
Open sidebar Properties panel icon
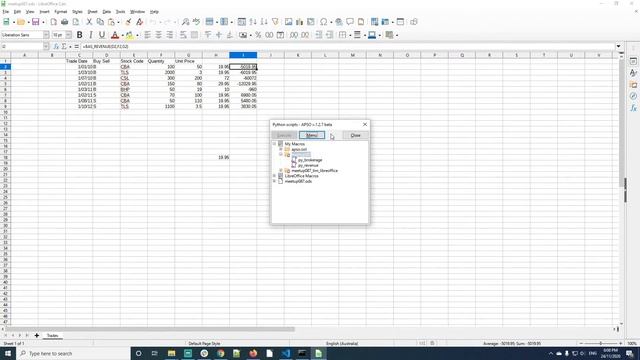pyautogui.click(x=633, y=61)
